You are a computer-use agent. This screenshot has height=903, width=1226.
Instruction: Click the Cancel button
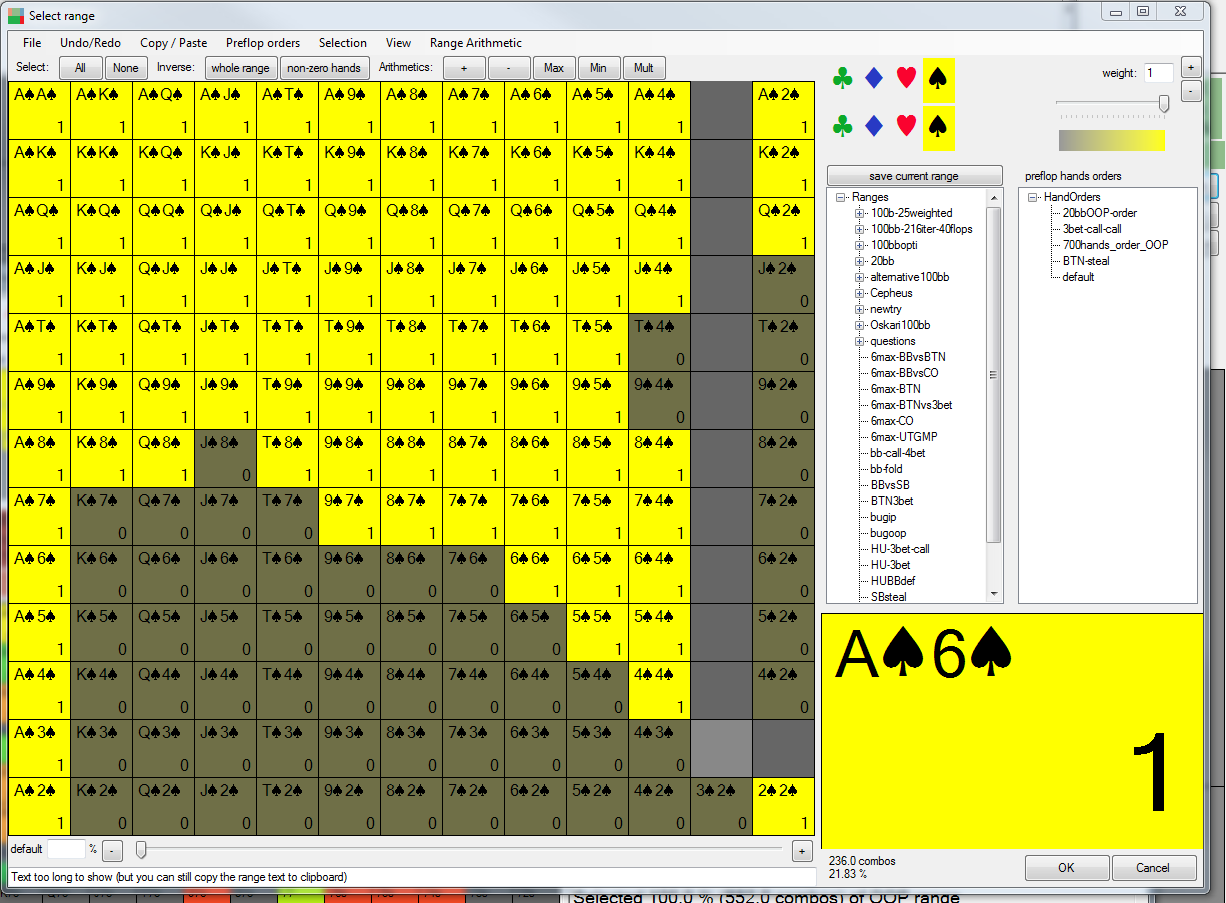tap(1153, 868)
